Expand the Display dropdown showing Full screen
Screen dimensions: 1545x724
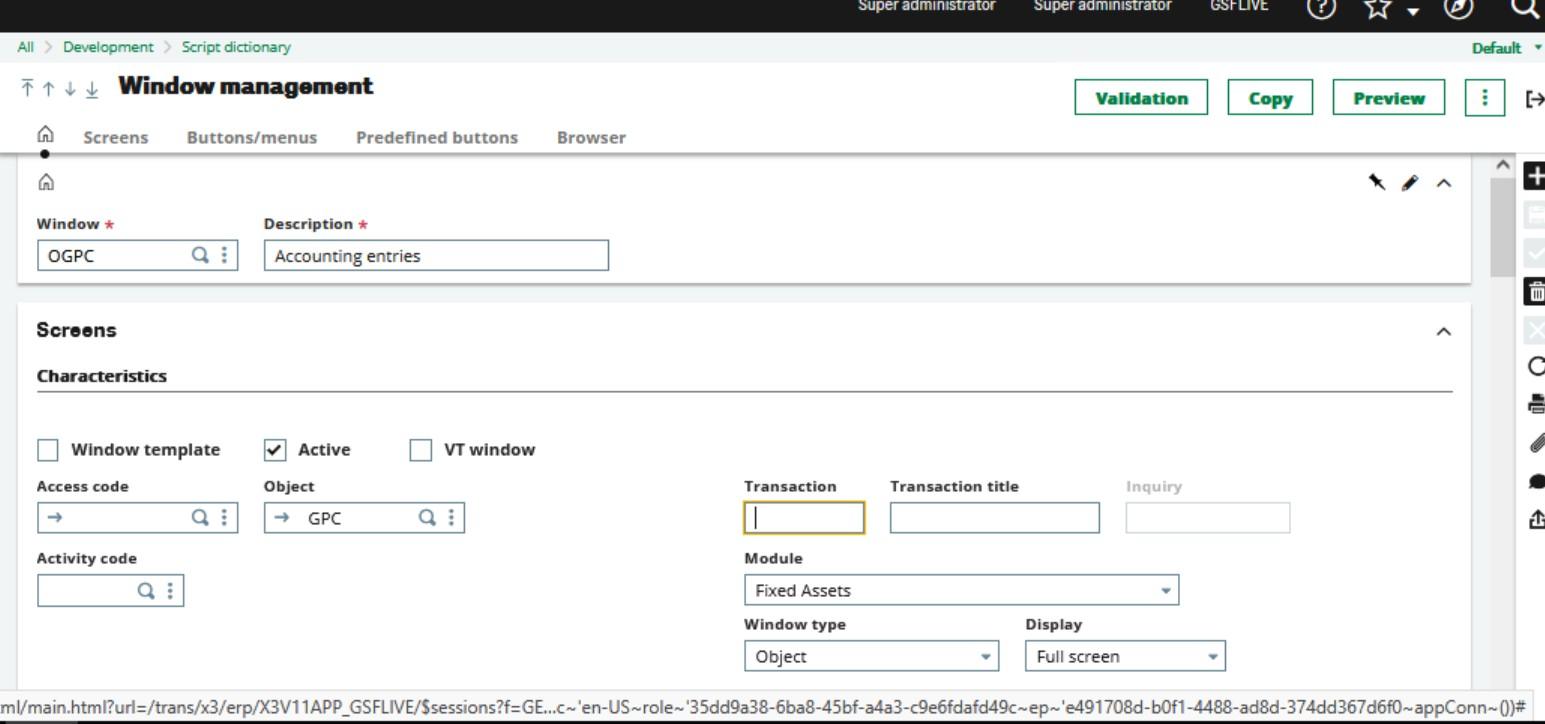pos(1124,657)
